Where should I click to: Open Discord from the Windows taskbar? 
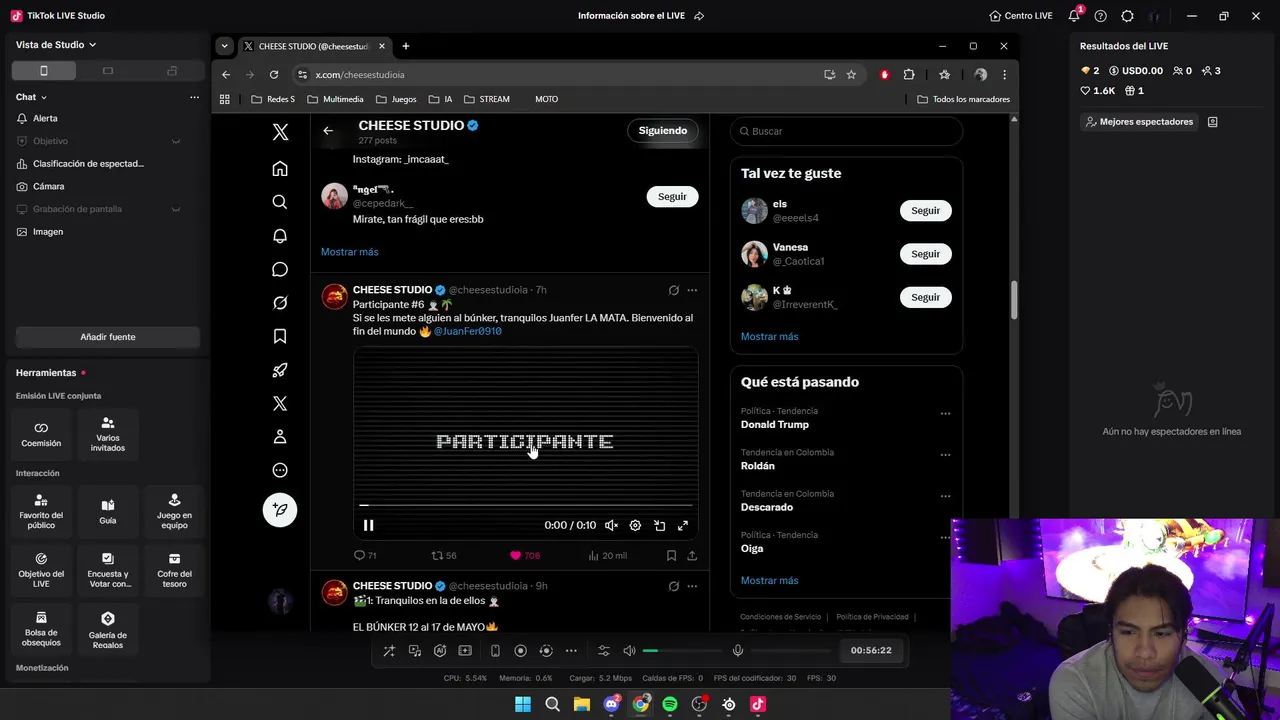tap(611, 704)
